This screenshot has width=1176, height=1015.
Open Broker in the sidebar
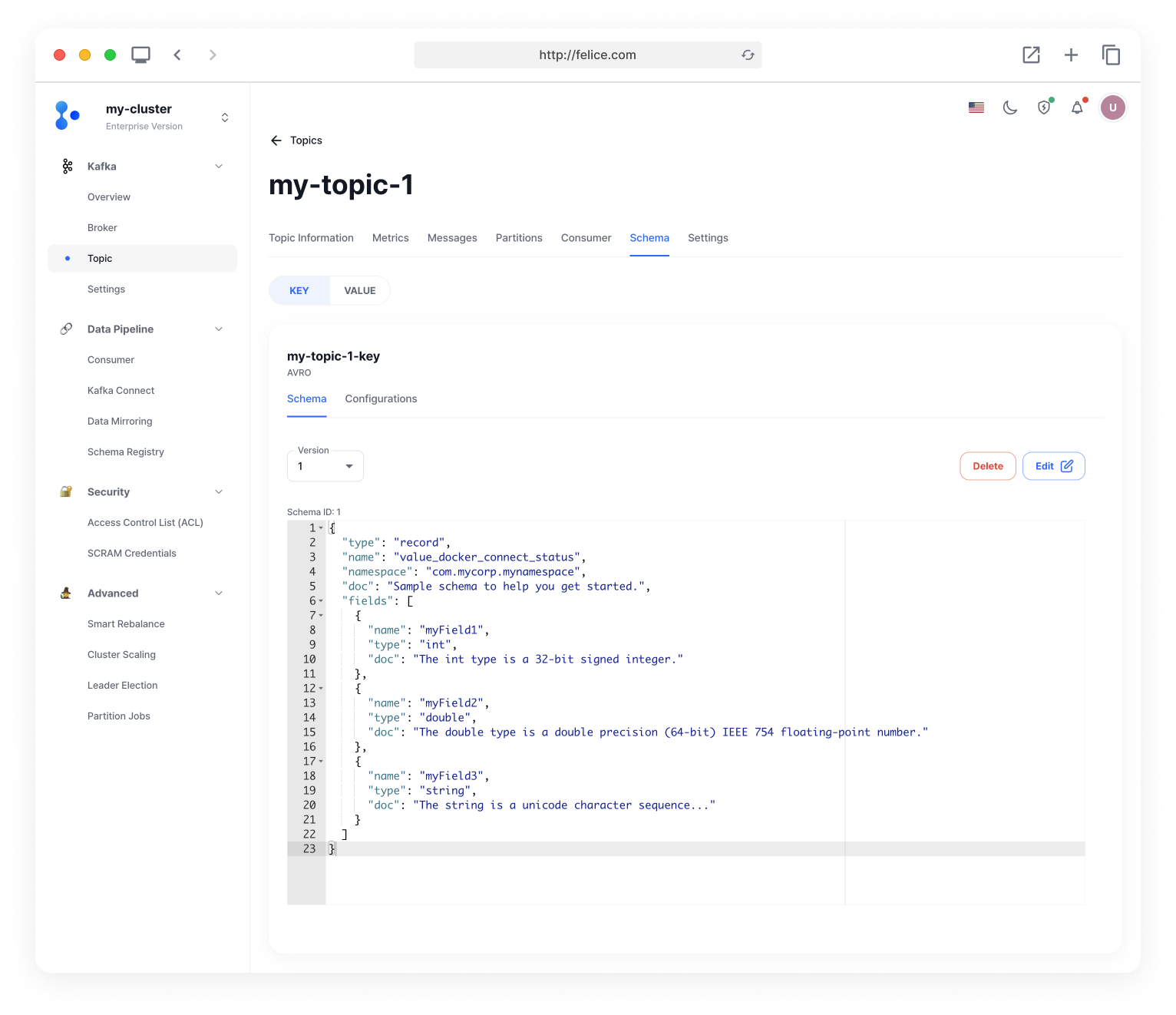click(x=102, y=228)
